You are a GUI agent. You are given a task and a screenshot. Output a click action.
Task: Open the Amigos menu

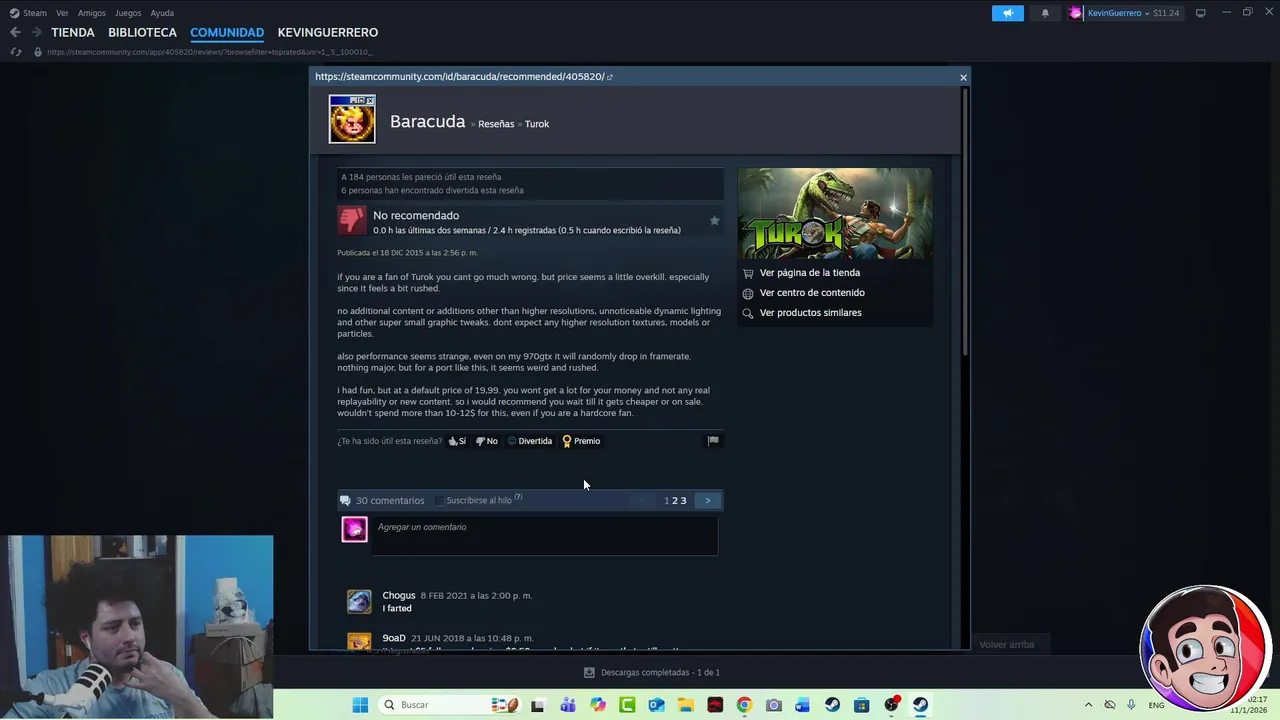(92, 13)
